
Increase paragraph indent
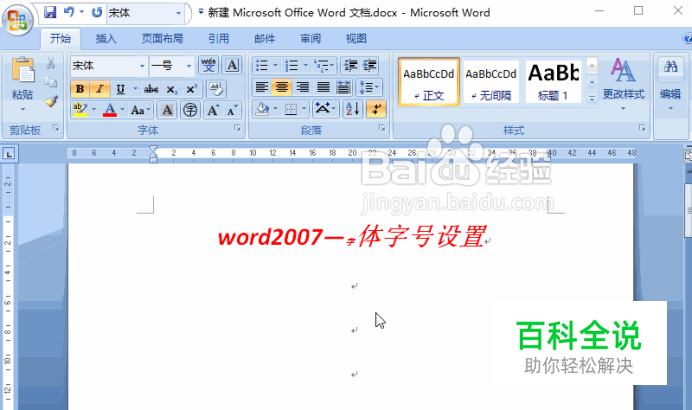tap(370, 65)
